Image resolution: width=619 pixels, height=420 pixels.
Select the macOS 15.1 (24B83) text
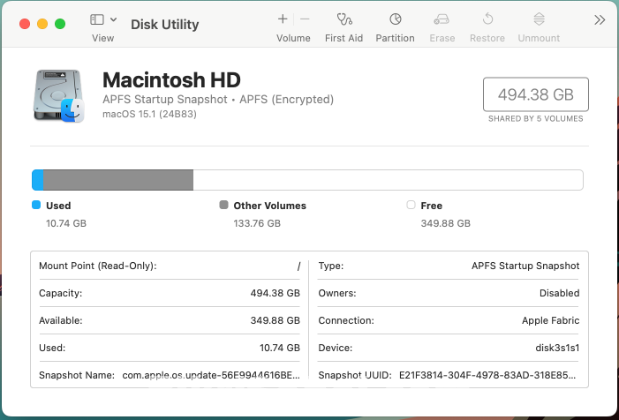click(149, 114)
